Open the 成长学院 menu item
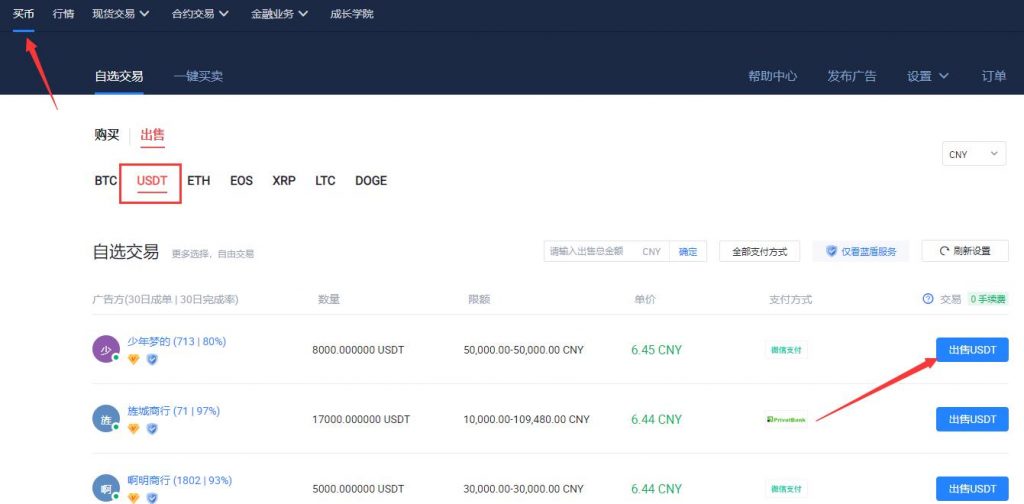The image size is (1024, 504). [352, 14]
